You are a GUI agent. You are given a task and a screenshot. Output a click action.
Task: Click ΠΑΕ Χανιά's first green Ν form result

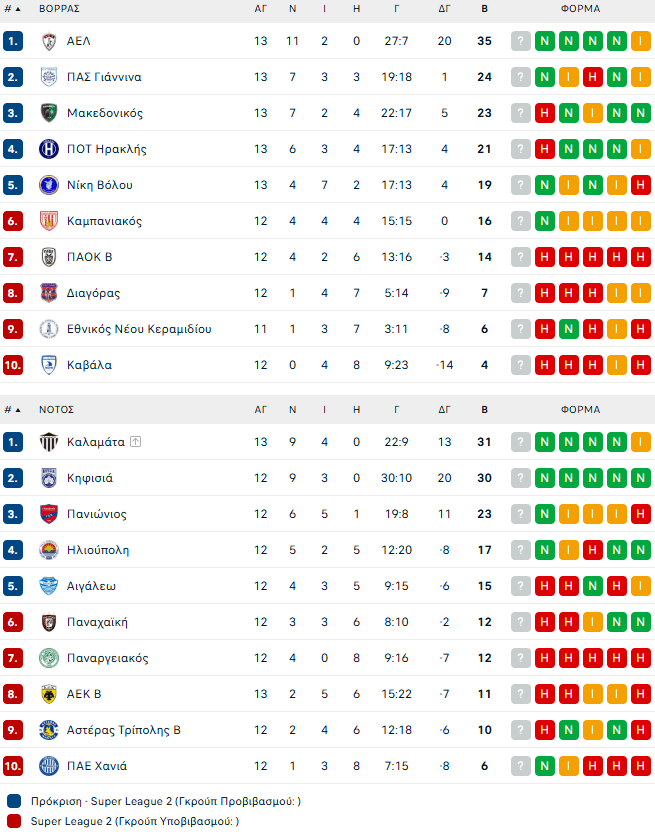point(544,766)
